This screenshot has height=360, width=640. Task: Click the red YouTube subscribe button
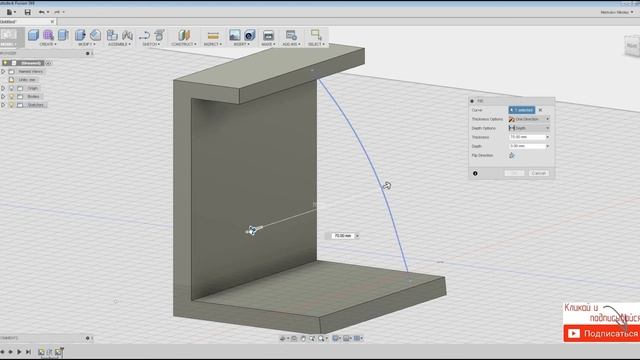[602, 333]
